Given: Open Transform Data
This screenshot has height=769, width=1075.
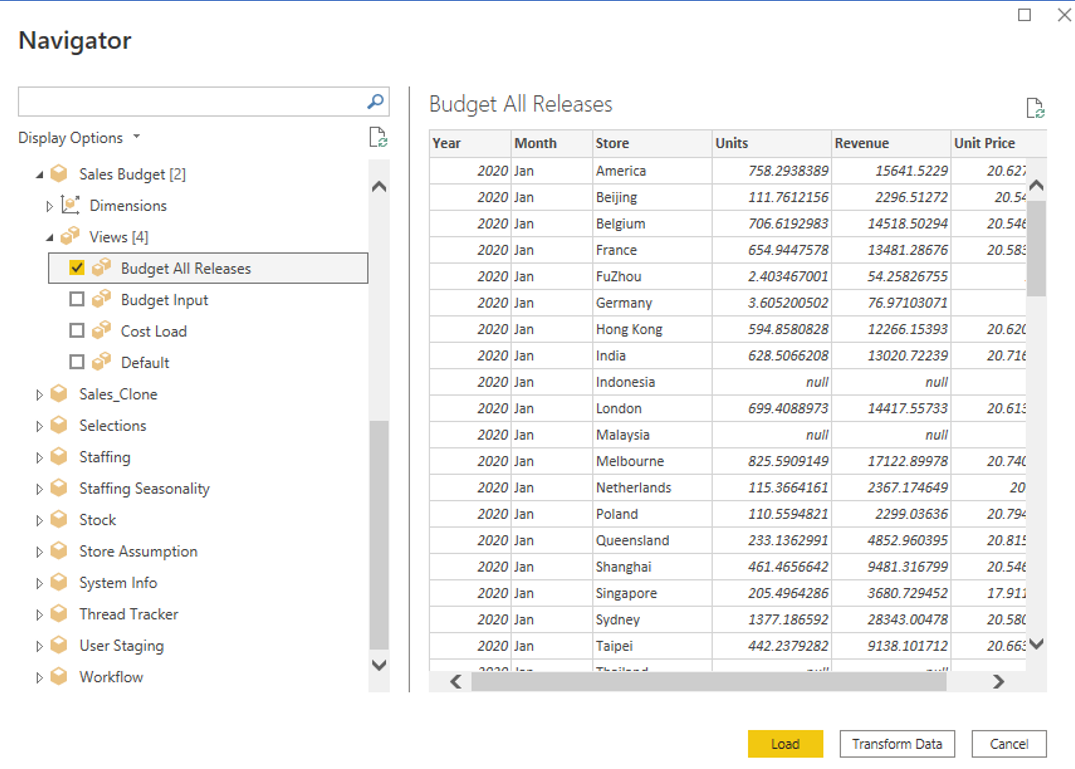Looking at the screenshot, I should point(897,744).
